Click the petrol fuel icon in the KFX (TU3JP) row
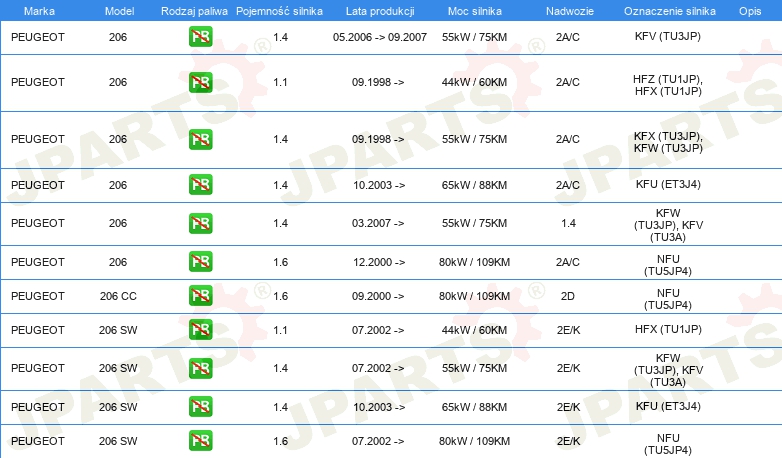Screen dimensions: 782x458 pos(200,139)
